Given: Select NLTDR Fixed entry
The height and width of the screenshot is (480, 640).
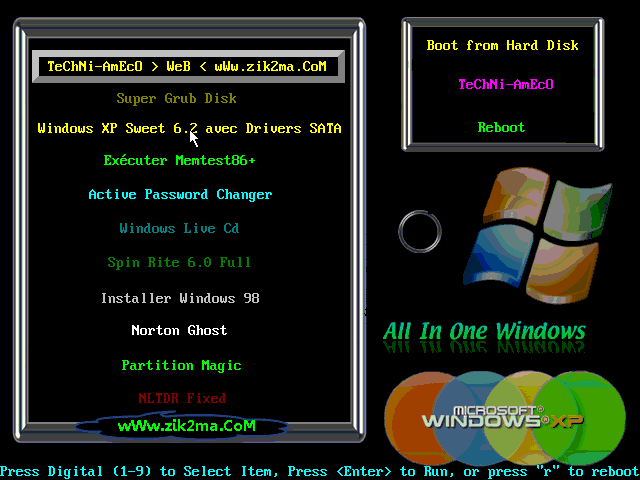Looking at the screenshot, I should [x=182, y=398].
